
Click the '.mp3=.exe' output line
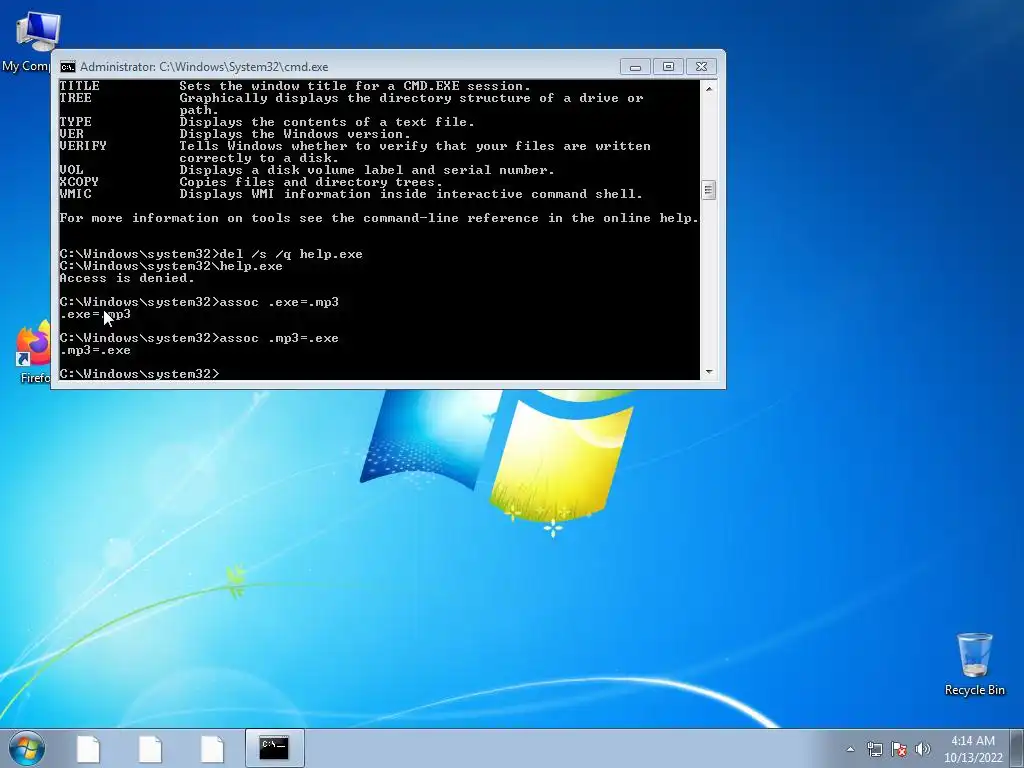tap(95, 350)
